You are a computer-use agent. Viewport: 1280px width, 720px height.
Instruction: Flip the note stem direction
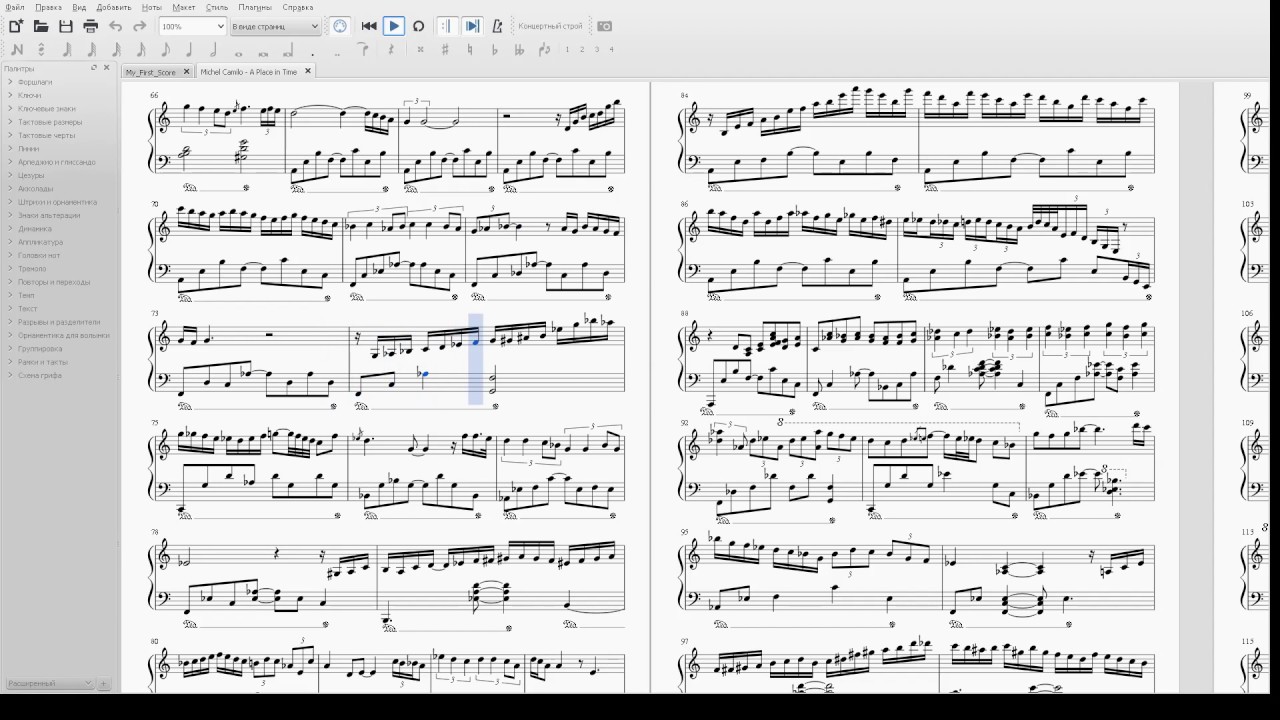[544, 49]
